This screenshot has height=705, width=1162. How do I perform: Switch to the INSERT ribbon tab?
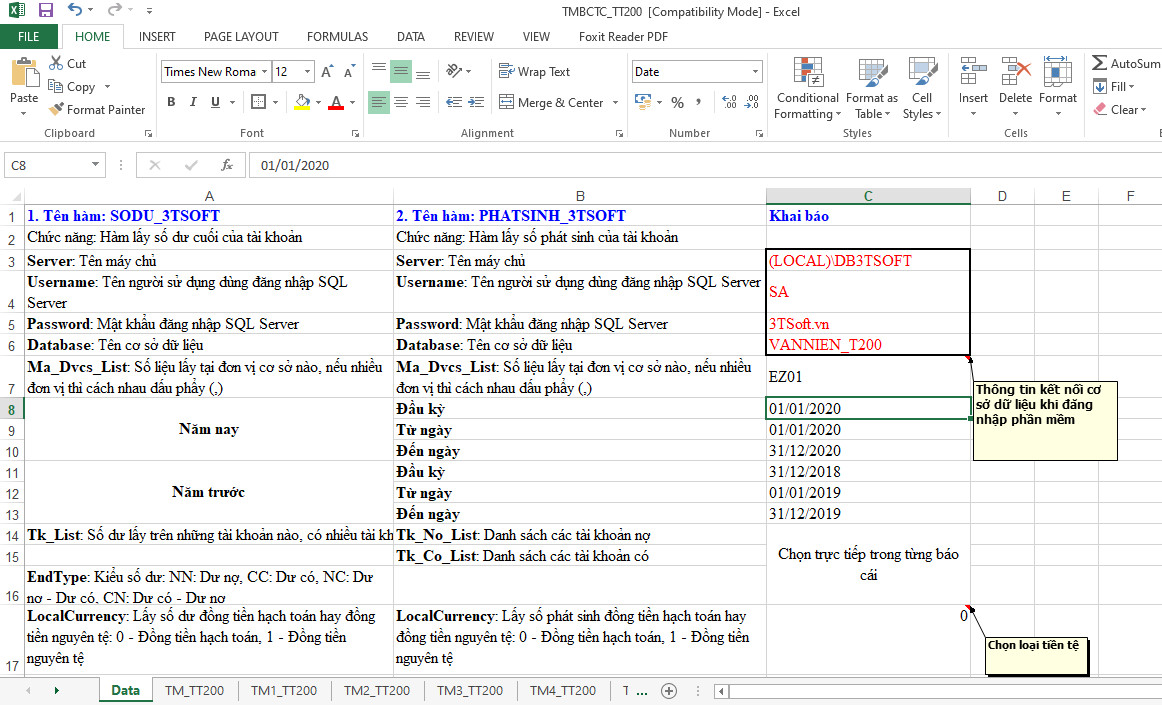pos(157,36)
